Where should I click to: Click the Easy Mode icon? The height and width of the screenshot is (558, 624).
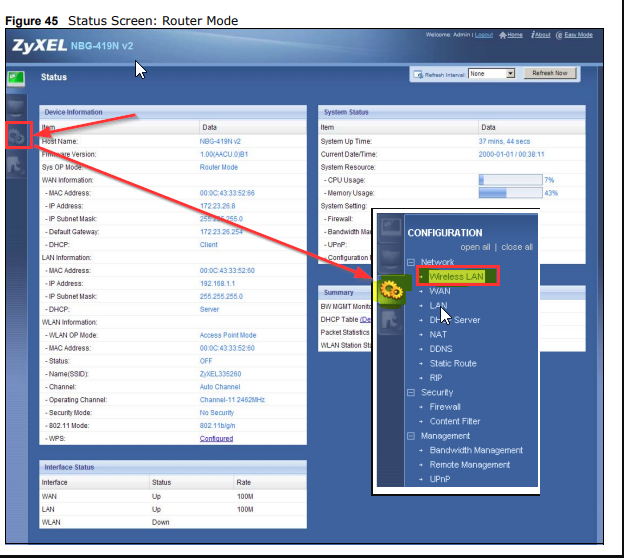pyautogui.click(x=560, y=35)
